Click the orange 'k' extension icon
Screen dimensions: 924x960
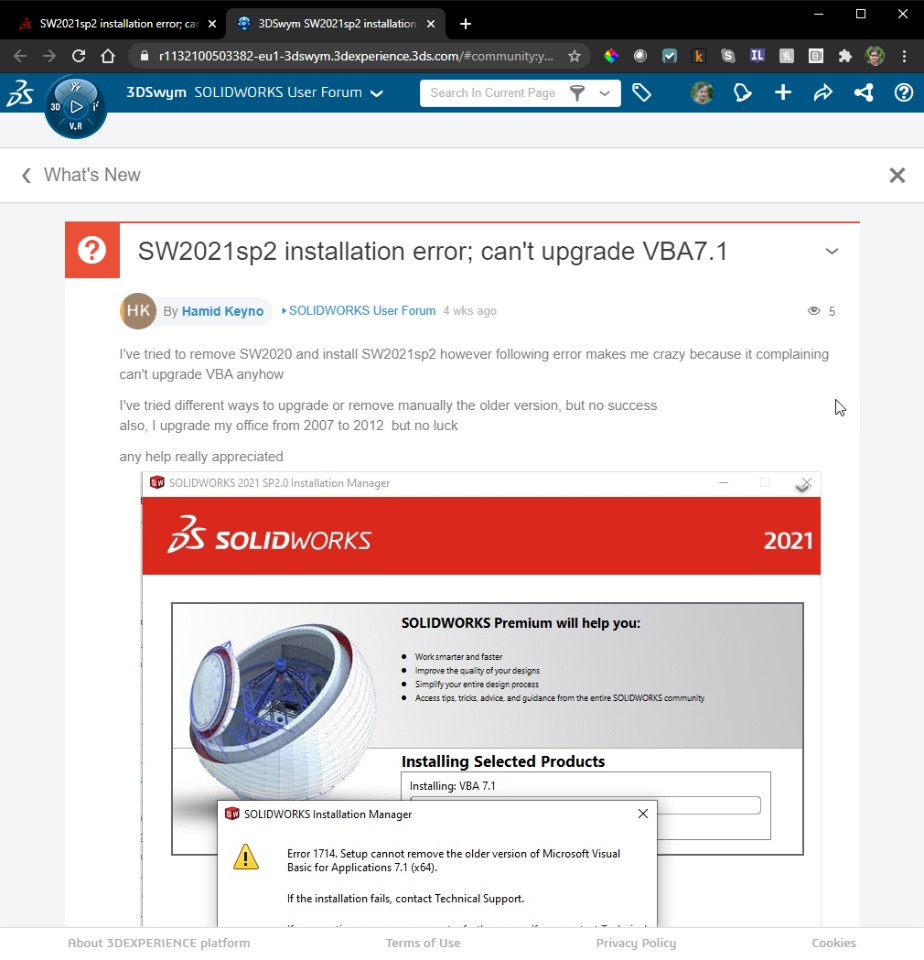click(699, 56)
